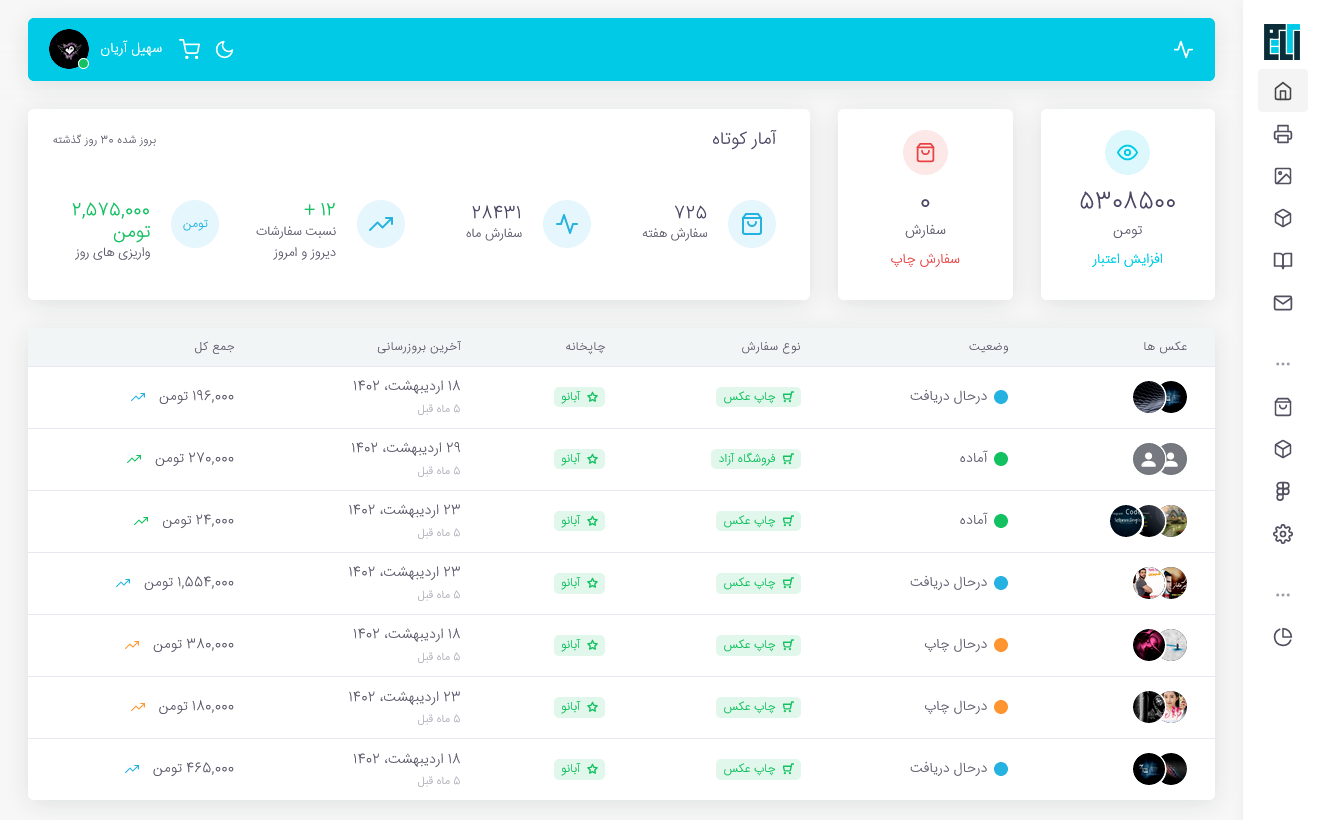Click افزایش اعتبار link
Viewport: 1323px width, 820px height.
(x=1127, y=259)
